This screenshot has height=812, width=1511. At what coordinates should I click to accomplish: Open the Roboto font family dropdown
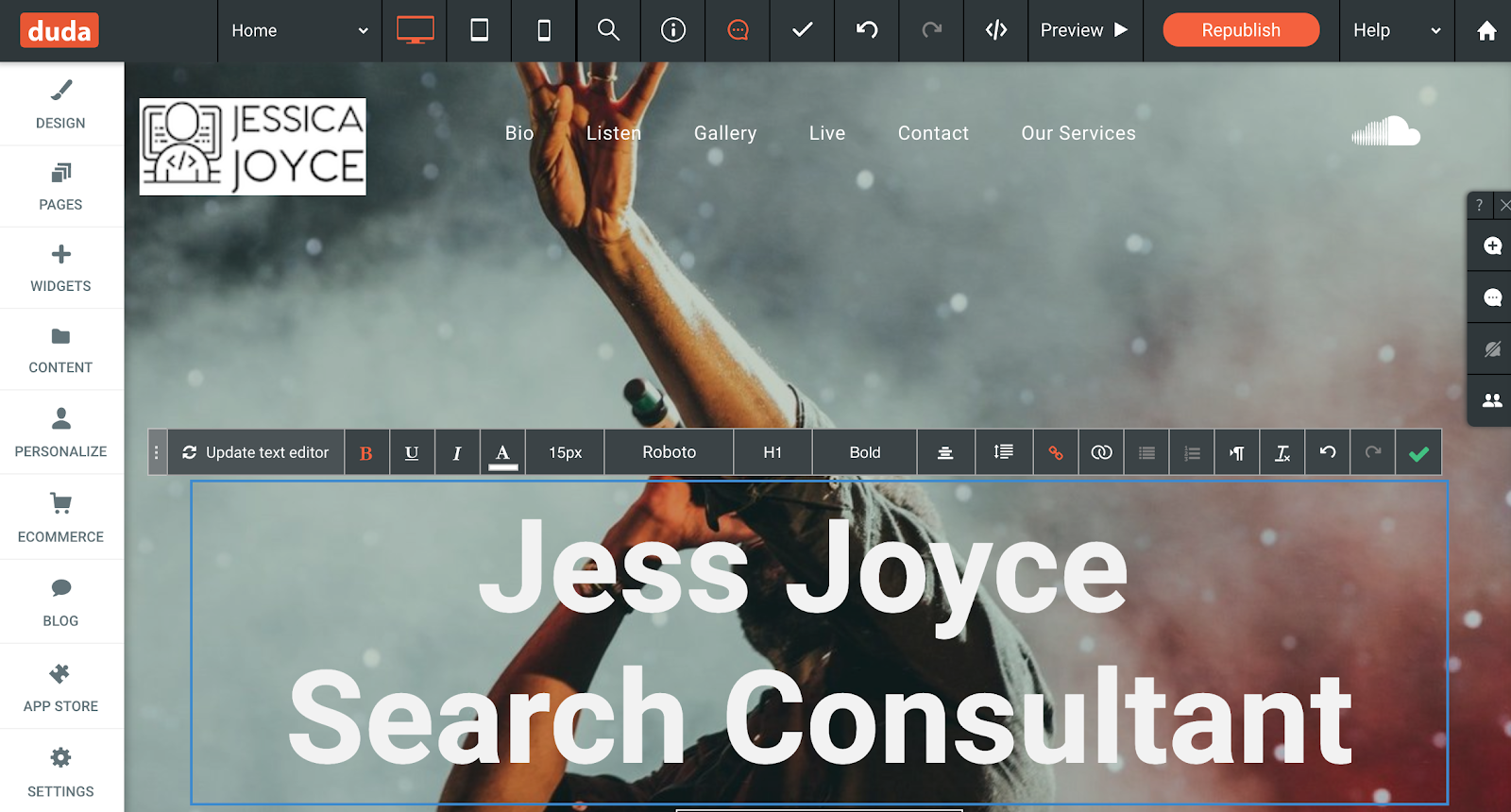(x=670, y=452)
